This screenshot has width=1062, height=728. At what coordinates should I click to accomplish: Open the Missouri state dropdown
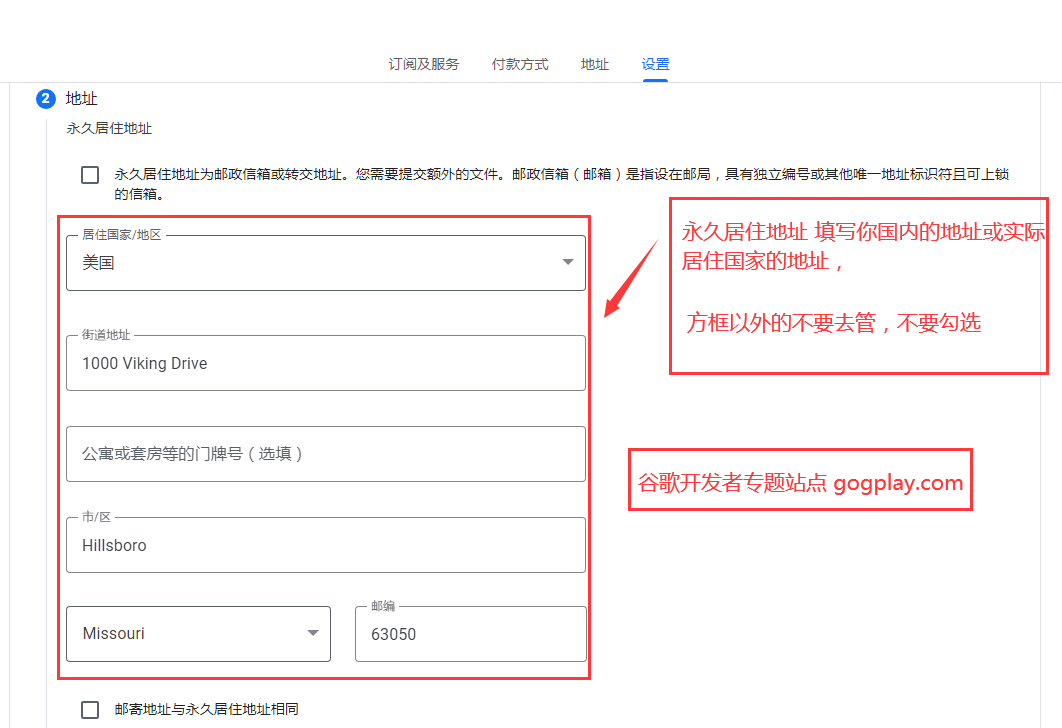(198, 634)
